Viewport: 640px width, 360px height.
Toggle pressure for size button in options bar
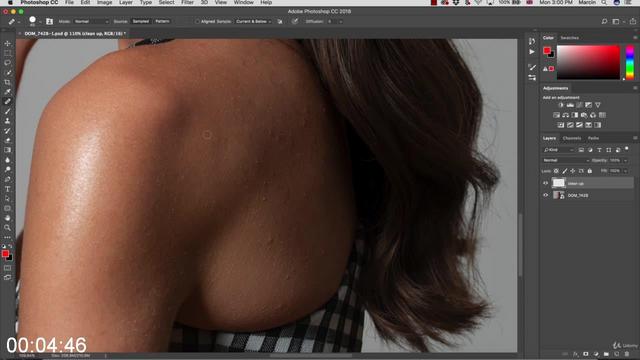click(x=295, y=21)
